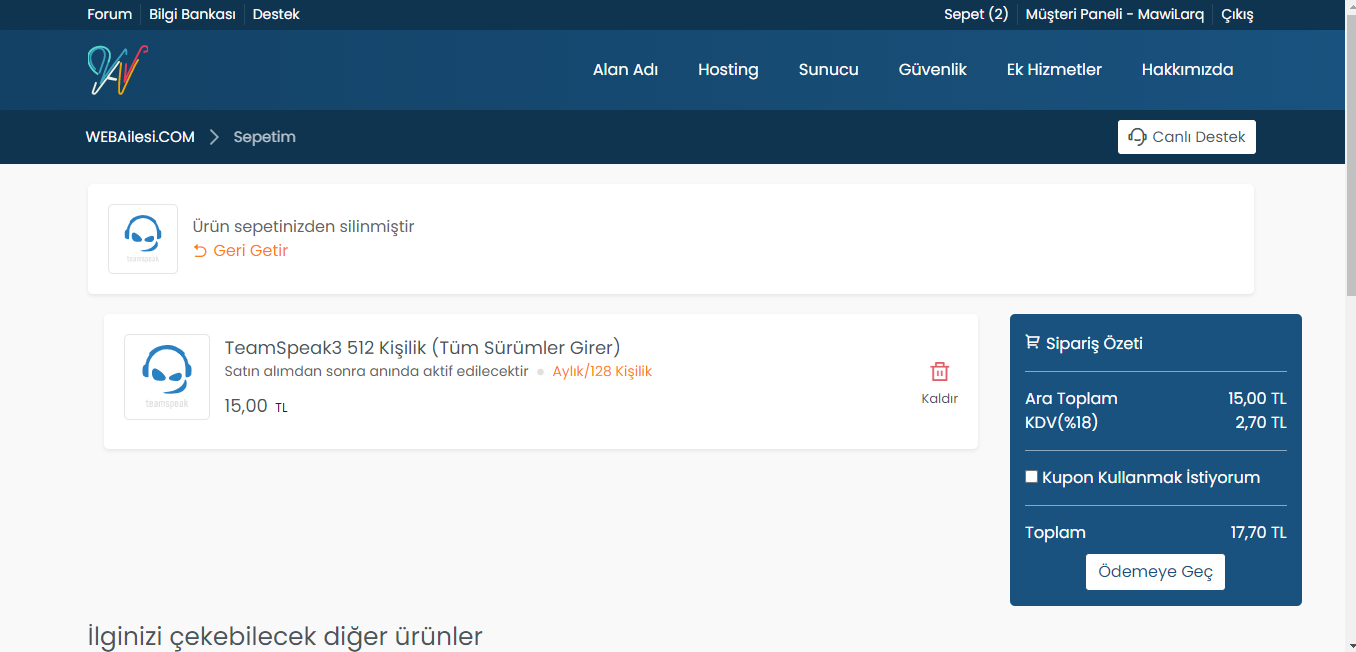This screenshot has width=1356, height=652.
Task: Click the Canlı Destek button
Action: pos(1186,137)
